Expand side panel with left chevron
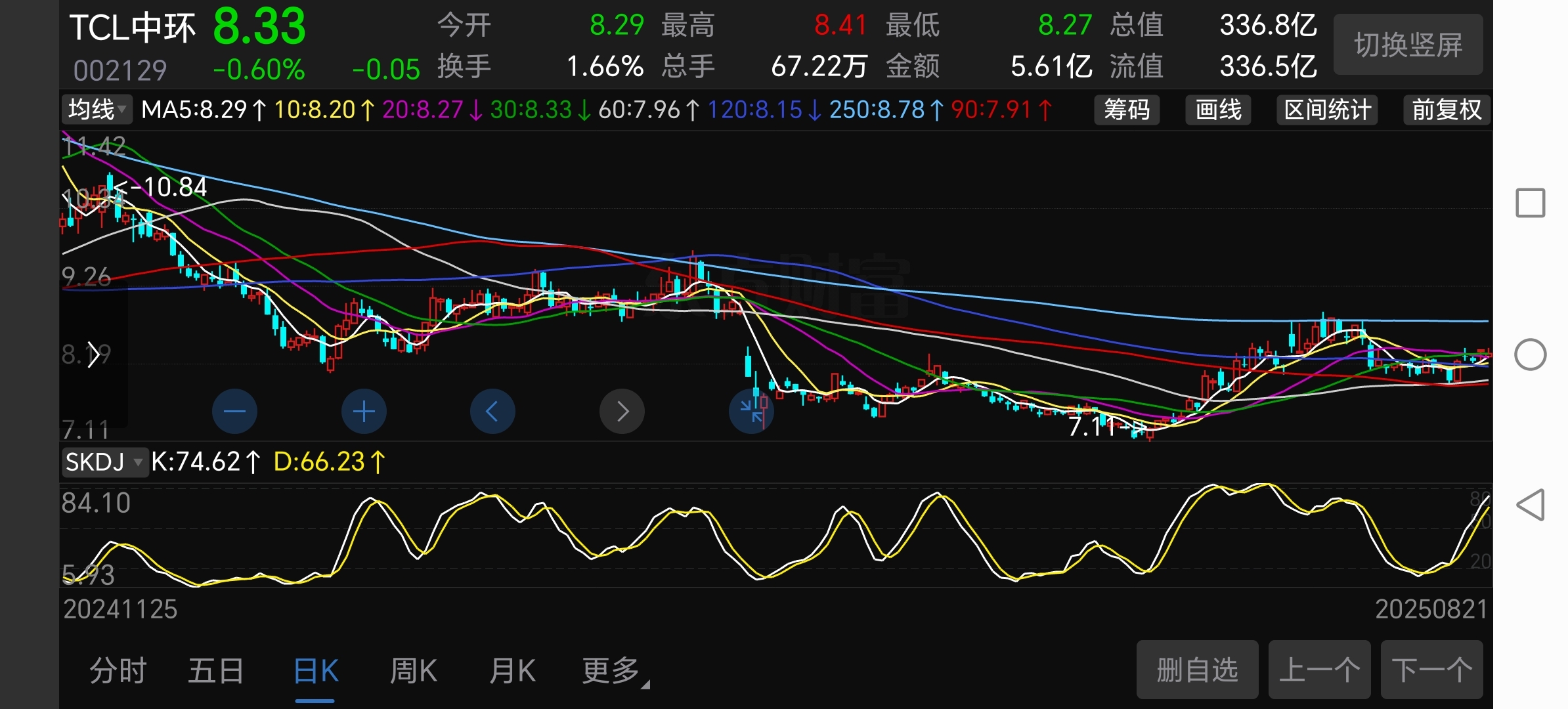1568x709 pixels. 93,355
